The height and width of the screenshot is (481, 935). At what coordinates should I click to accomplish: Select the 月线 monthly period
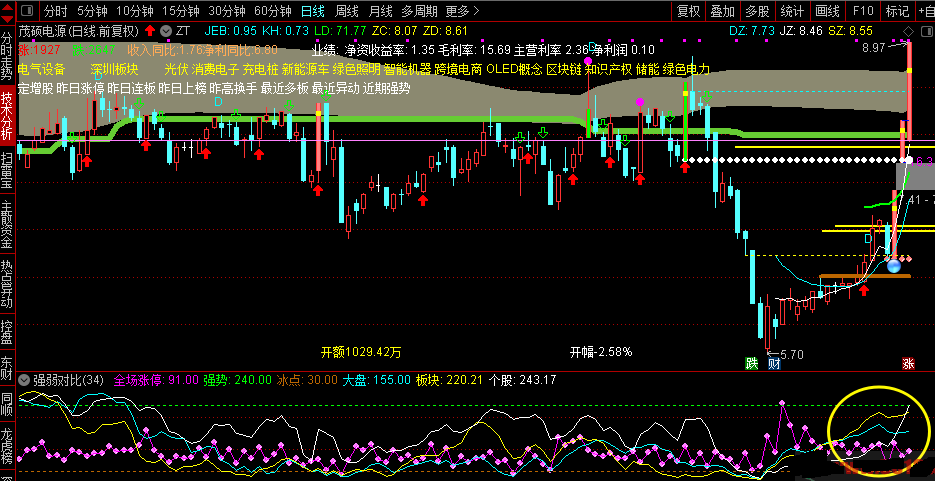(x=380, y=11)
